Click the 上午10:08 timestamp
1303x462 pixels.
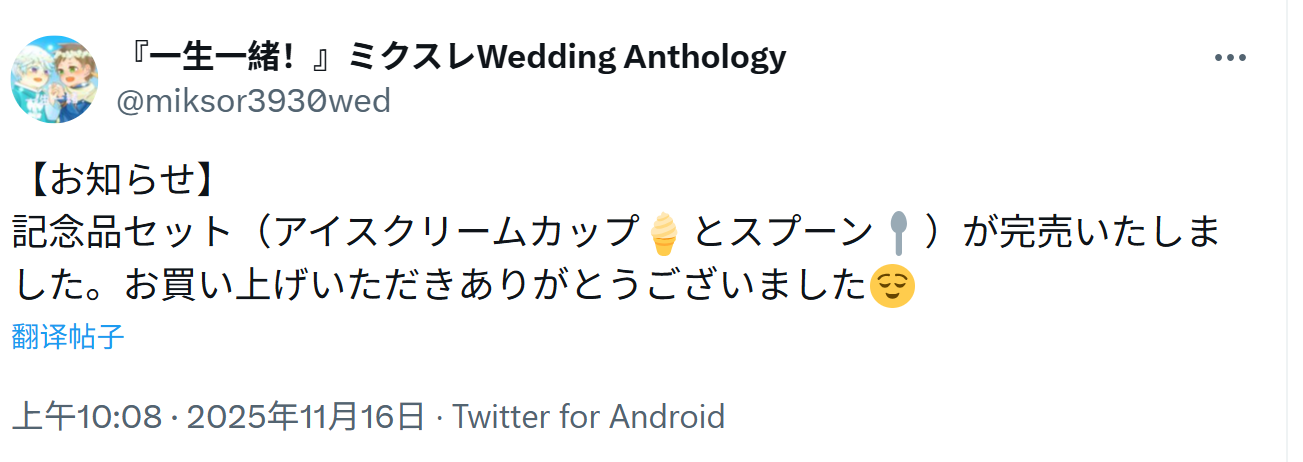87,416
